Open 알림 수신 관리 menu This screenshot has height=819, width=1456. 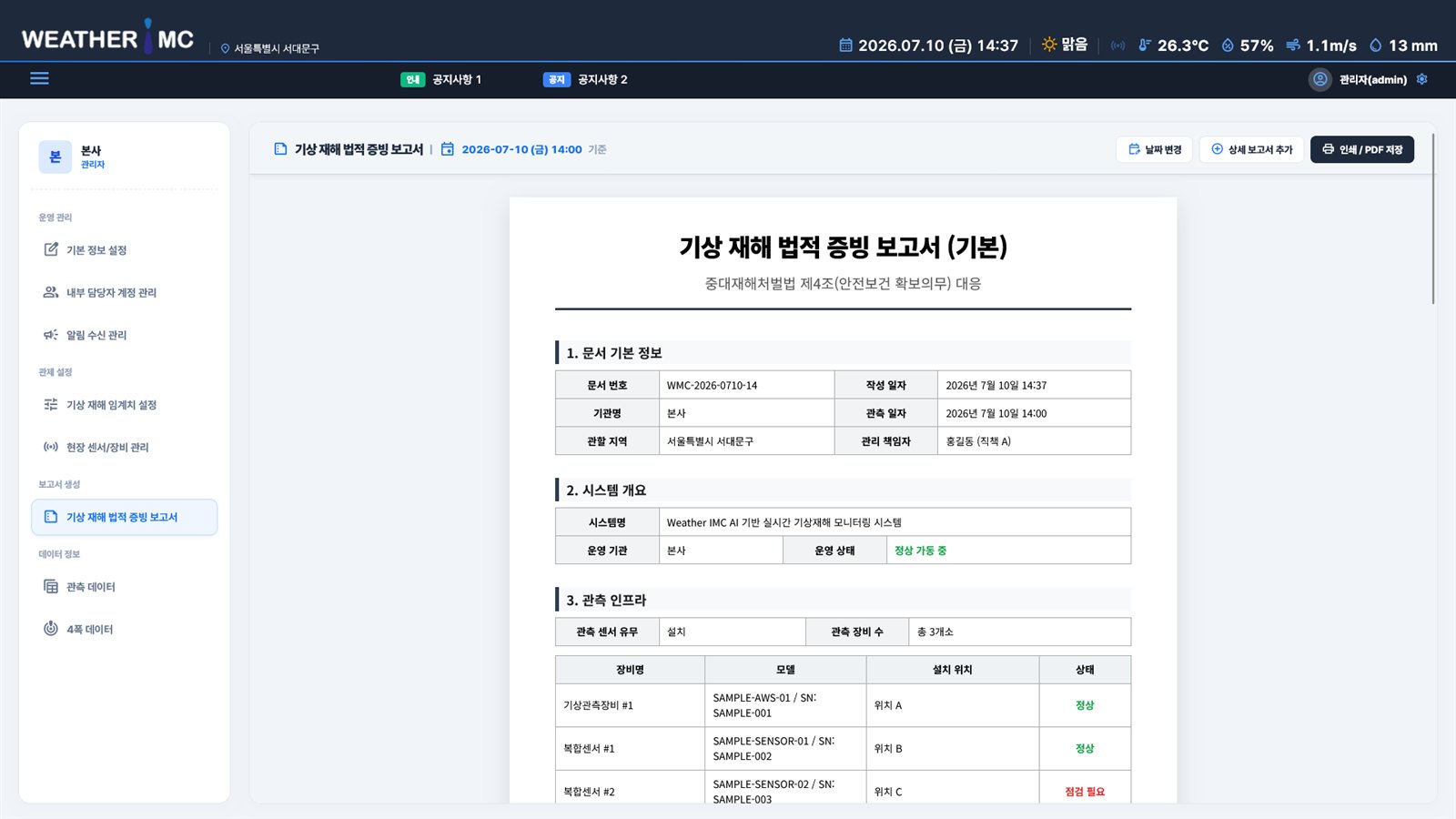(x=125, y=335)
